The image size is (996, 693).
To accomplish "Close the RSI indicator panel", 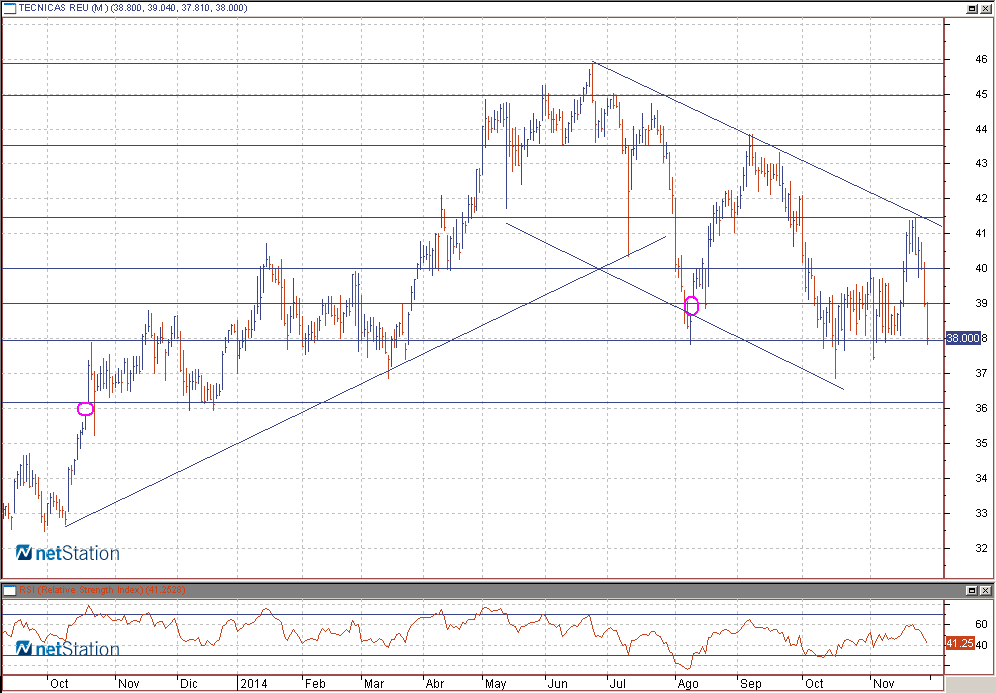I will coord(985,591).
